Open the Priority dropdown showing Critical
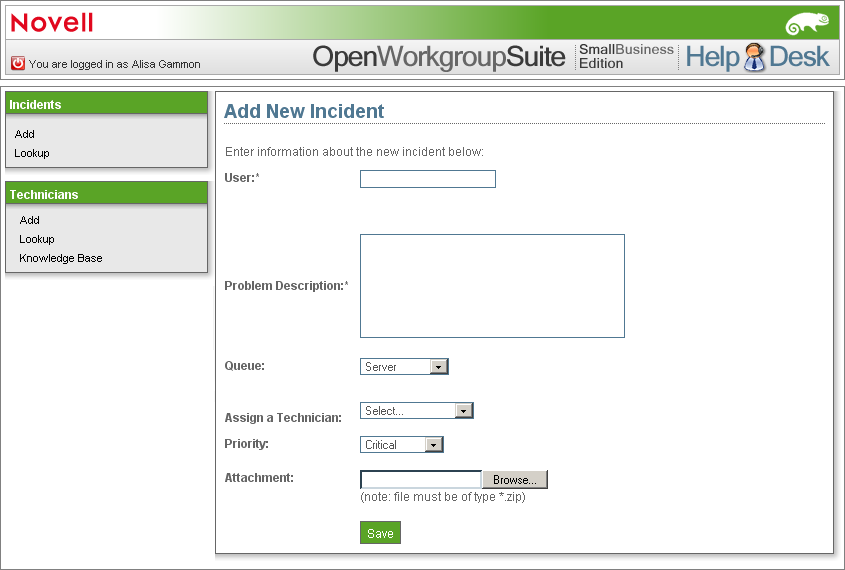The image size is (845, 570). [401, 444]
